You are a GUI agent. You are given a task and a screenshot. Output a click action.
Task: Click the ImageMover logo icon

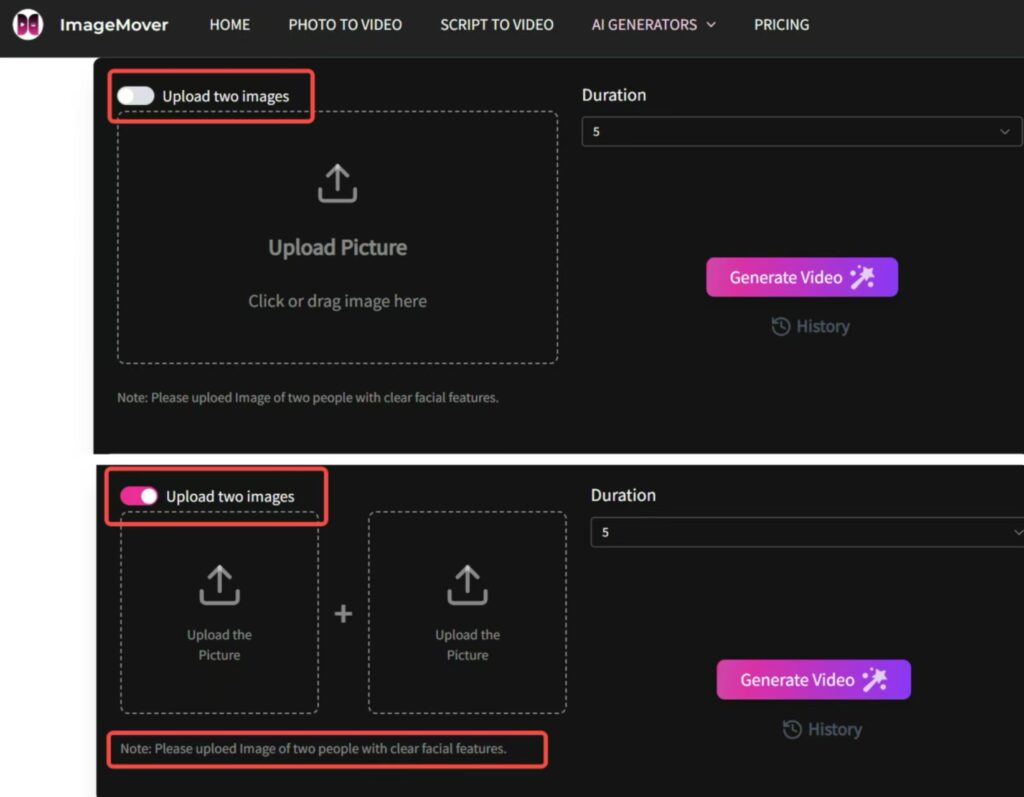tap(27, 25)
